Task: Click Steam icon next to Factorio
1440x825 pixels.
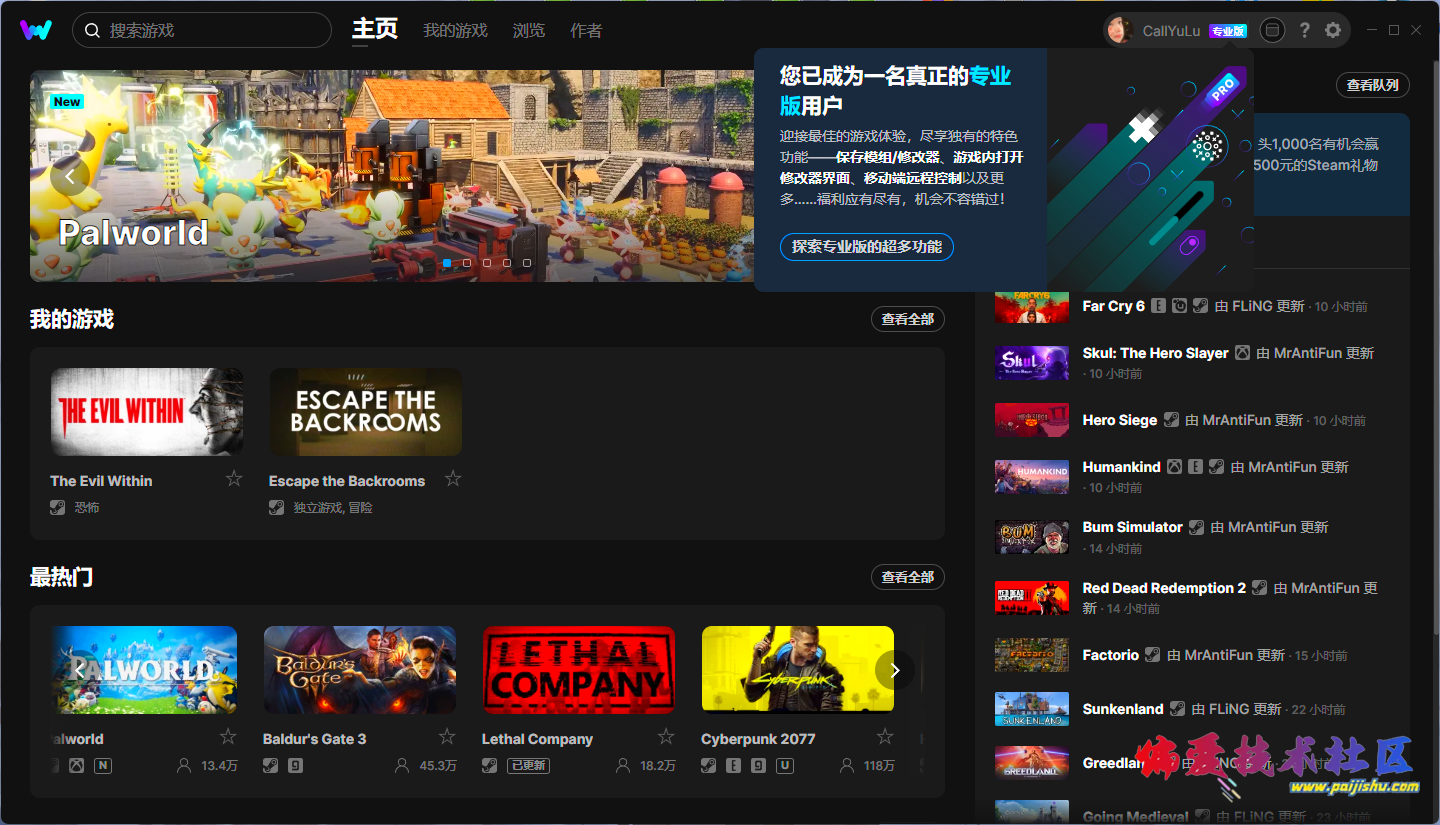Action: 1153,655
